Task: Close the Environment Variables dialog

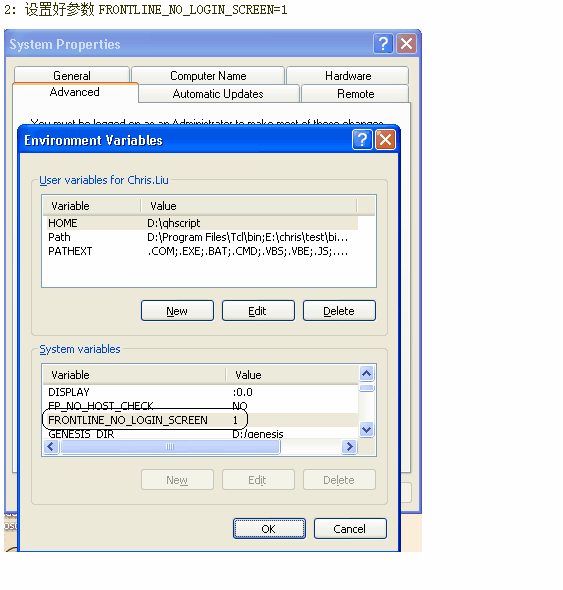Action: pos(385,140)
